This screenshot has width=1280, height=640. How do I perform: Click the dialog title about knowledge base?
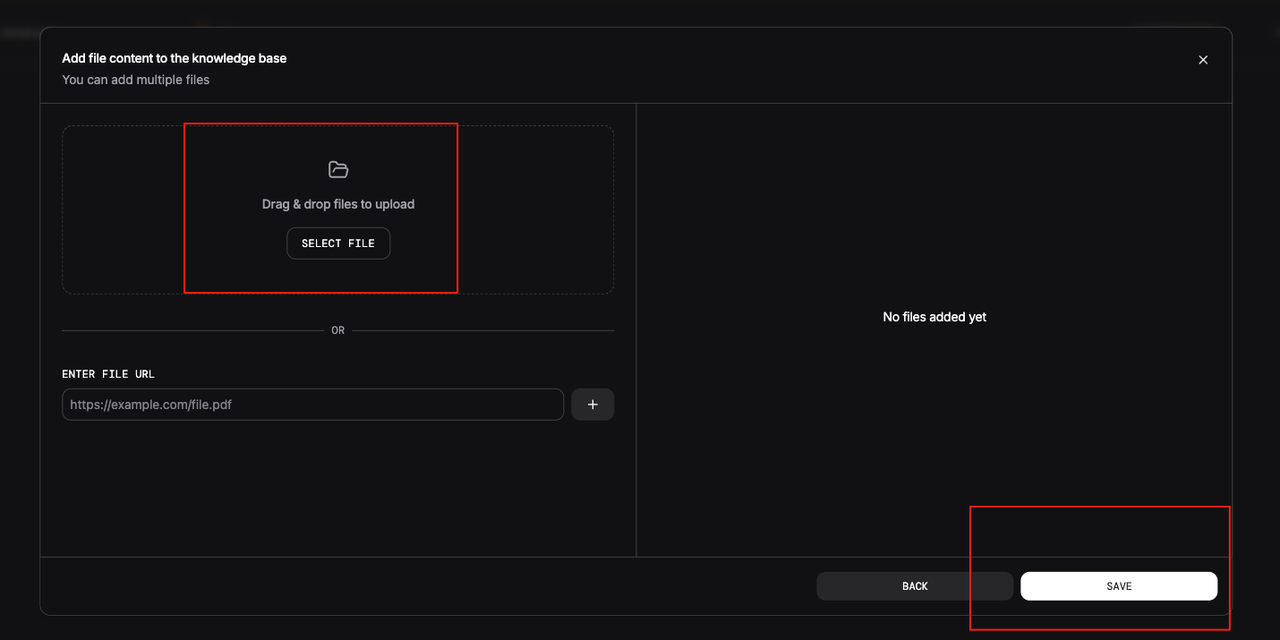[x=174, y=58]
